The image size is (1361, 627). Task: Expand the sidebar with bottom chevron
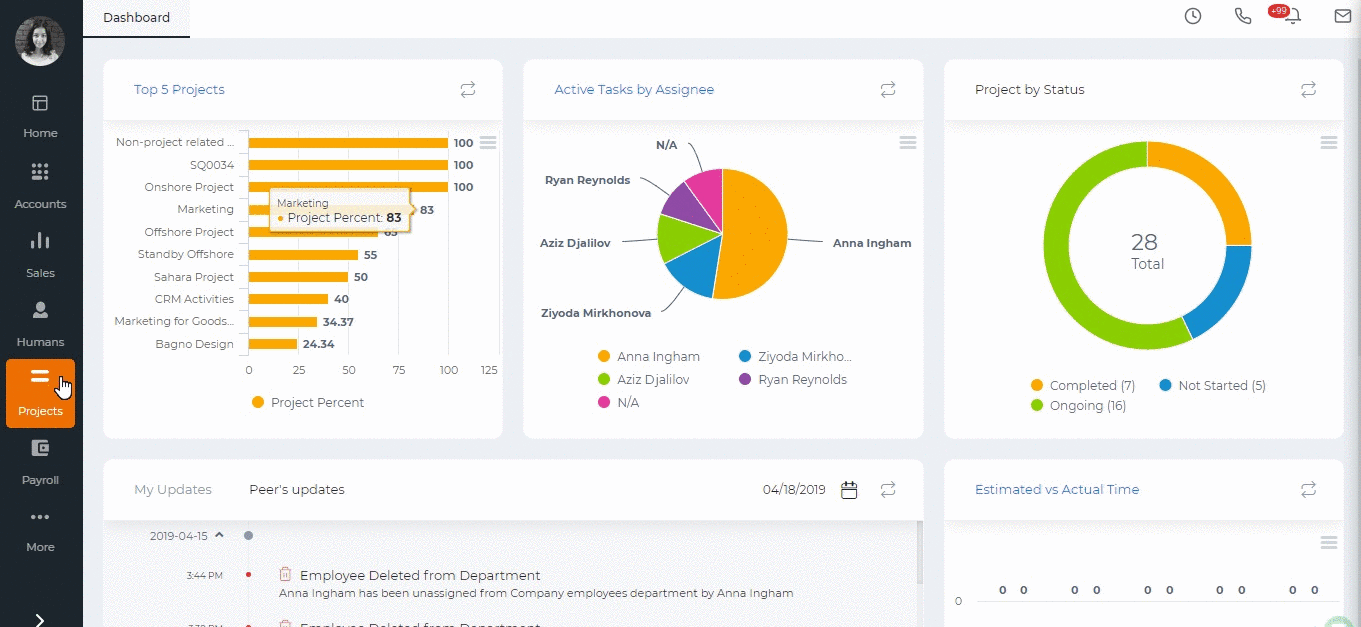click(40, 620)
